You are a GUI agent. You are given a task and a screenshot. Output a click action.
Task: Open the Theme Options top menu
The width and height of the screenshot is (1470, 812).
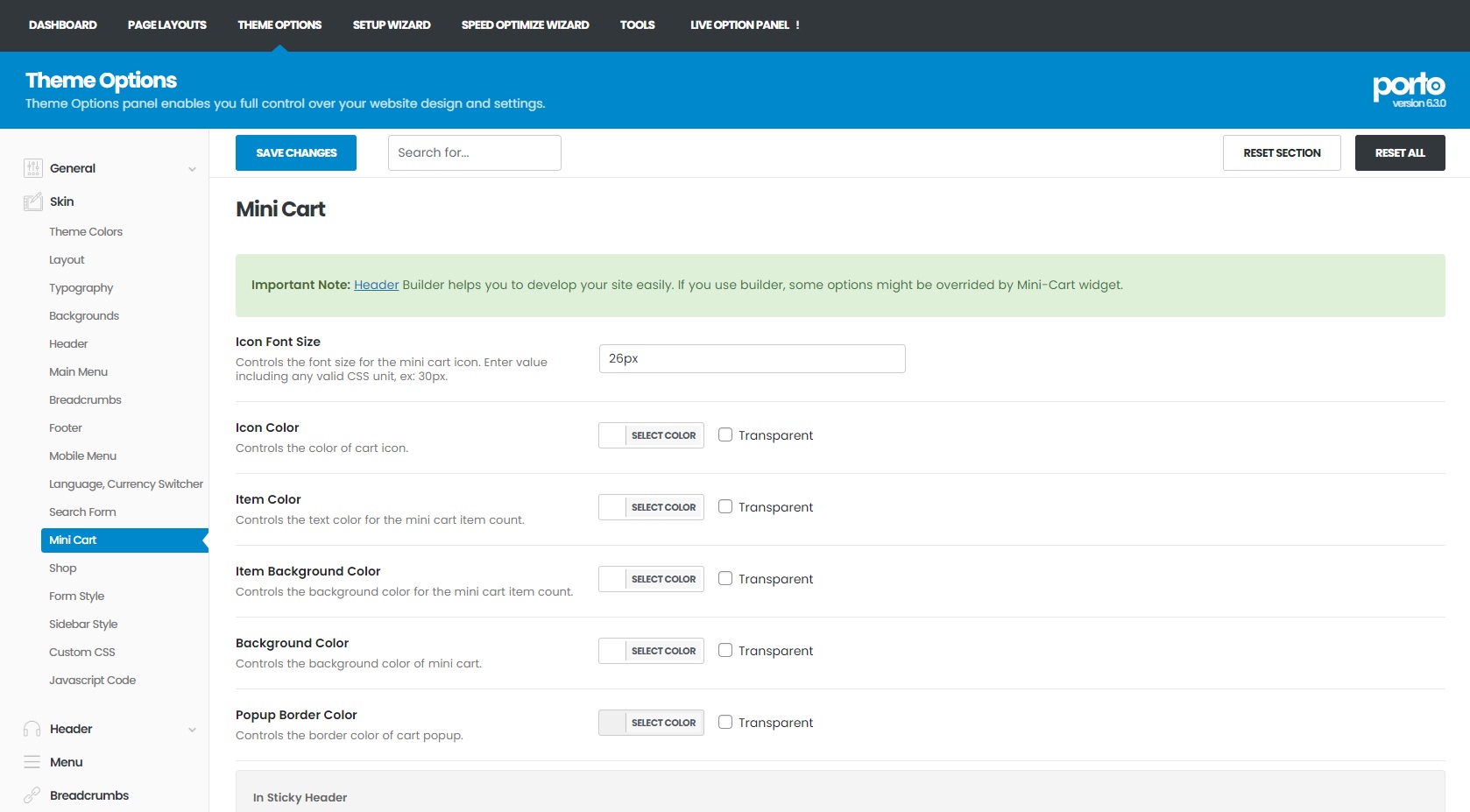tap(279, 25)
